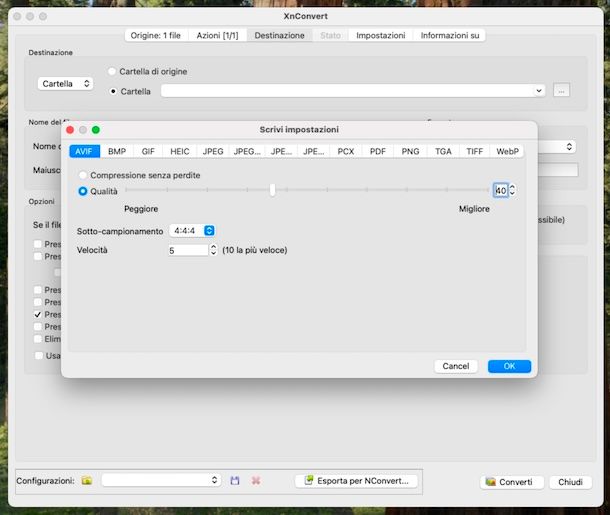Screen dimensions: 610x515
Task: Click the Esporta per NConvert button
Action: point(356,481)
